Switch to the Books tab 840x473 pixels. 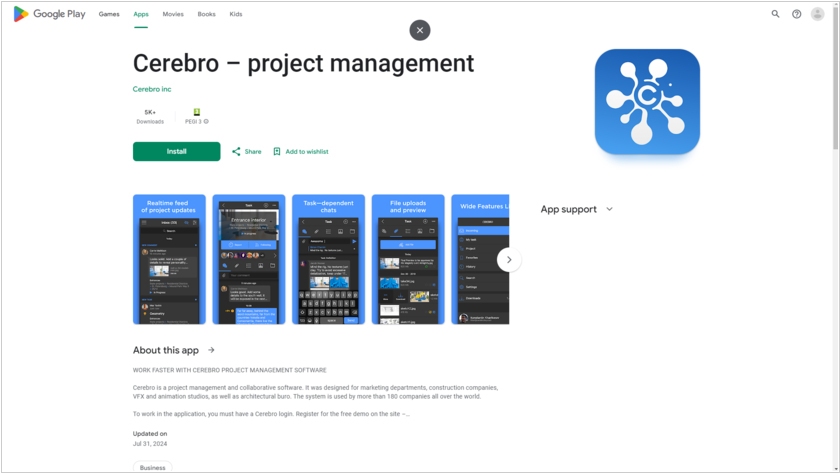(206, 14)
